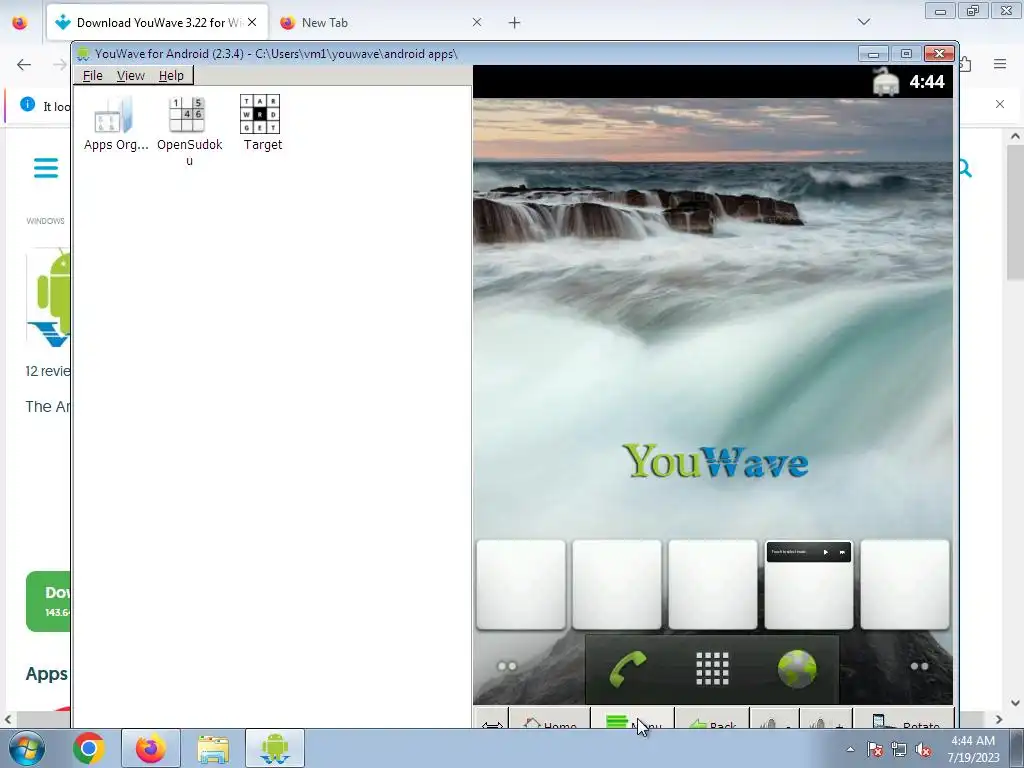
Task: Open Windows Explorer from the taskbar
Action: [x=213, y=748]
